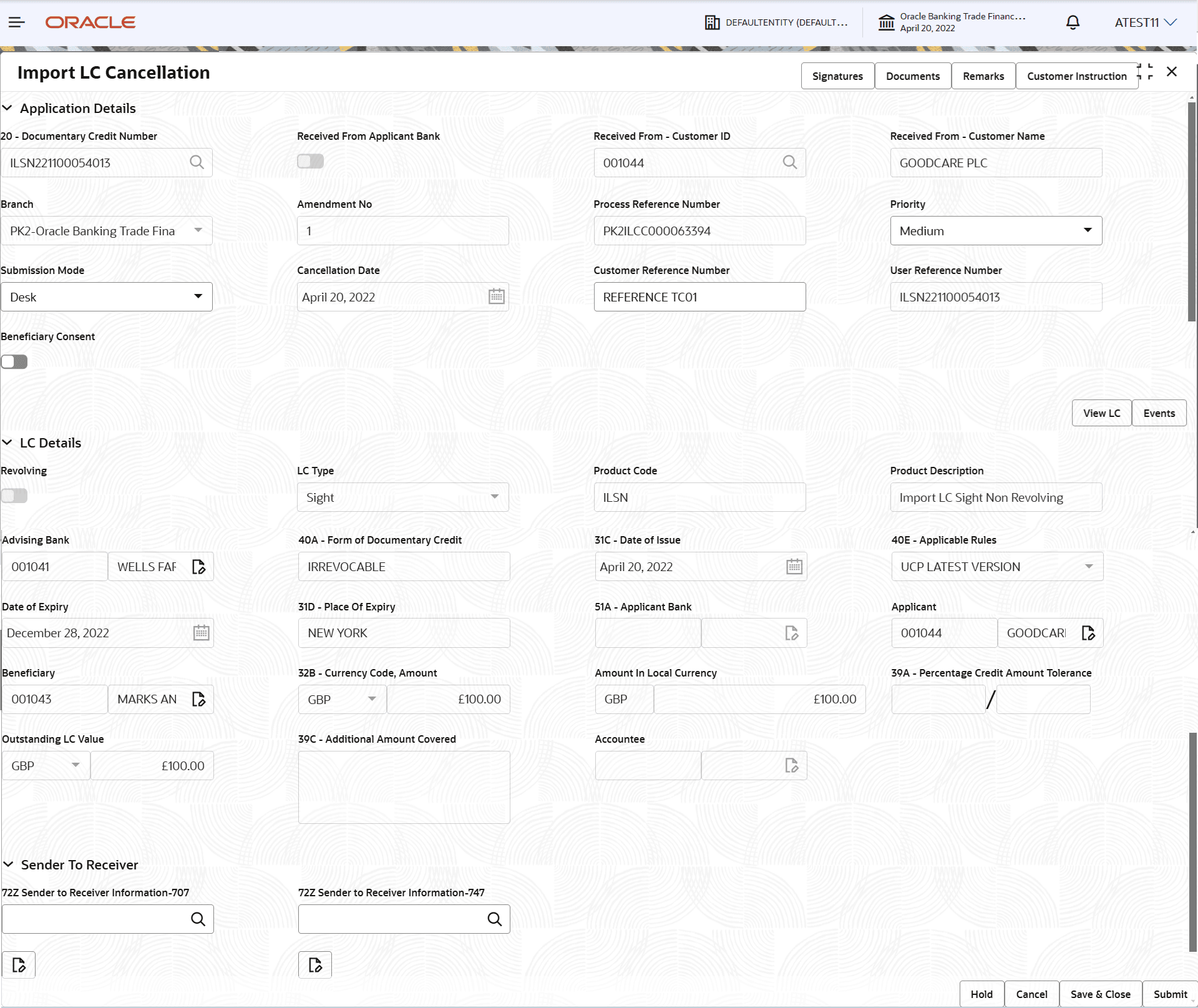
Task: Open Beneficiary MARKS AN party details
Action: pos(199,699)
